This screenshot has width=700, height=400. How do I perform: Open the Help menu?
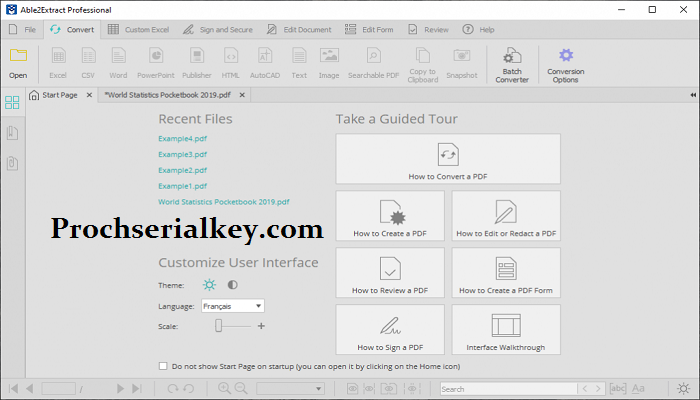(479, 29)
